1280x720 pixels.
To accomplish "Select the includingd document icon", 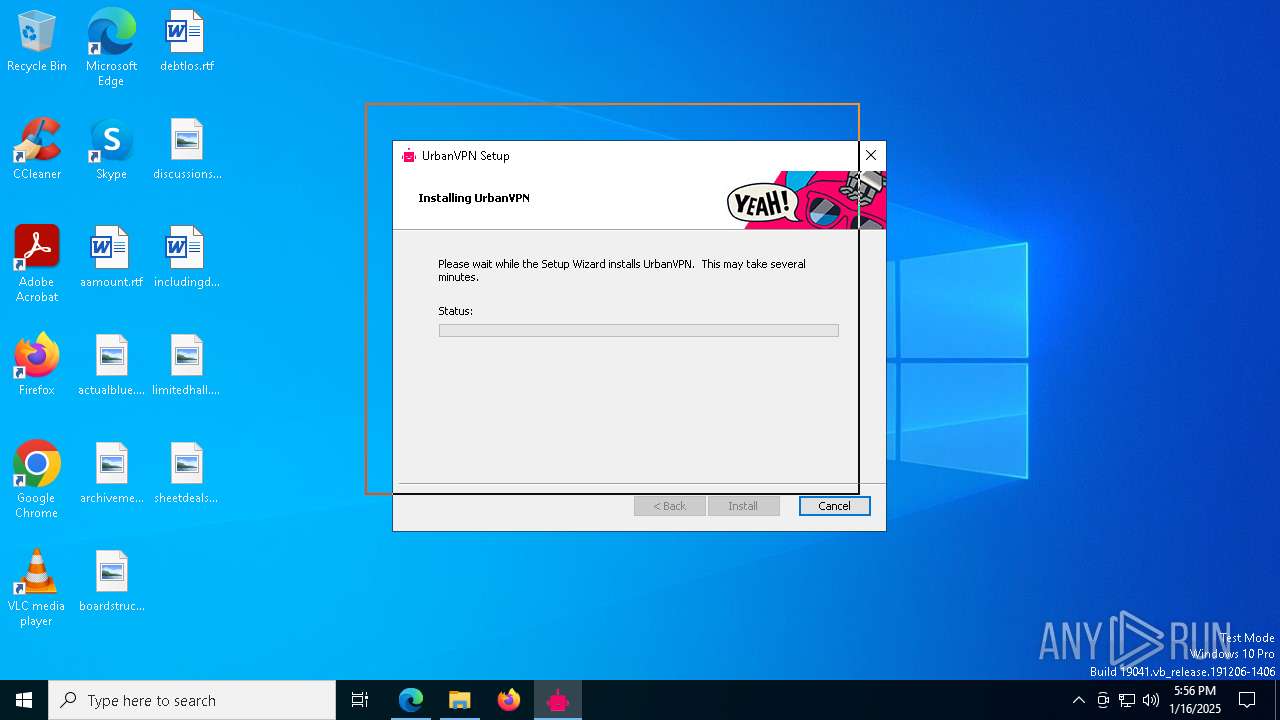I will [187, 258].
